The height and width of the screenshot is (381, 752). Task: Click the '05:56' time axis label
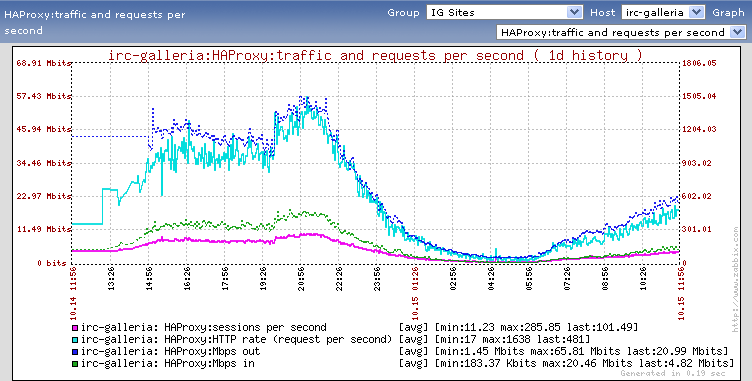point(529,279)
